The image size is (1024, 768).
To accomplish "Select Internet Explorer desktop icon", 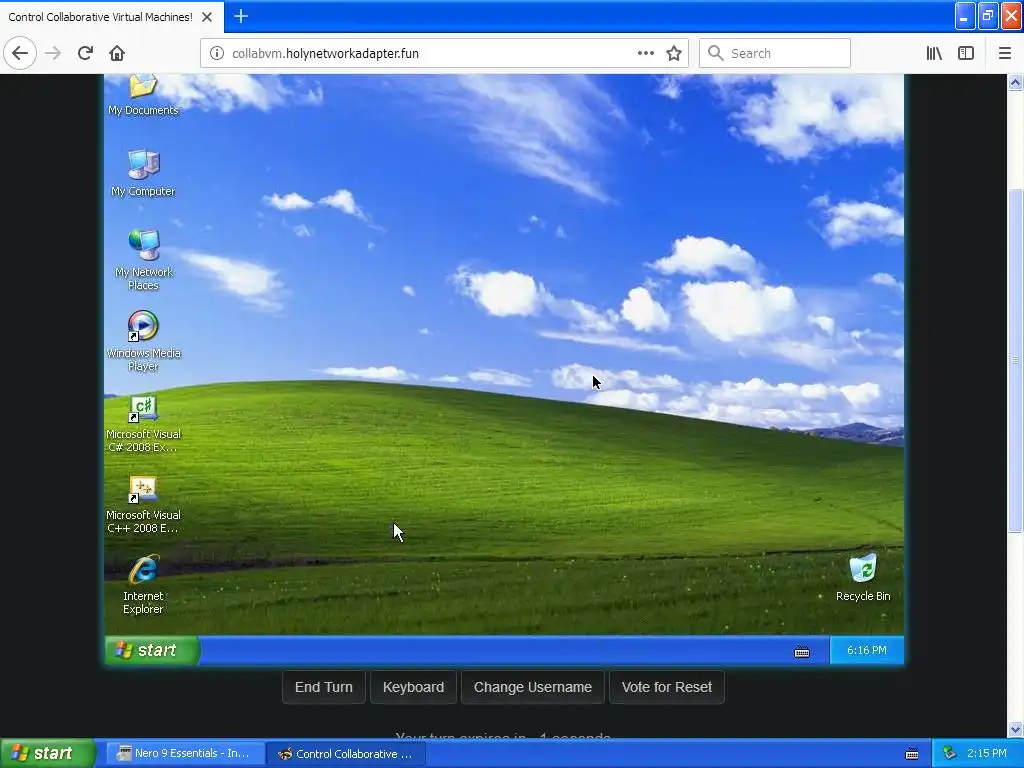I will pos(143,584).
